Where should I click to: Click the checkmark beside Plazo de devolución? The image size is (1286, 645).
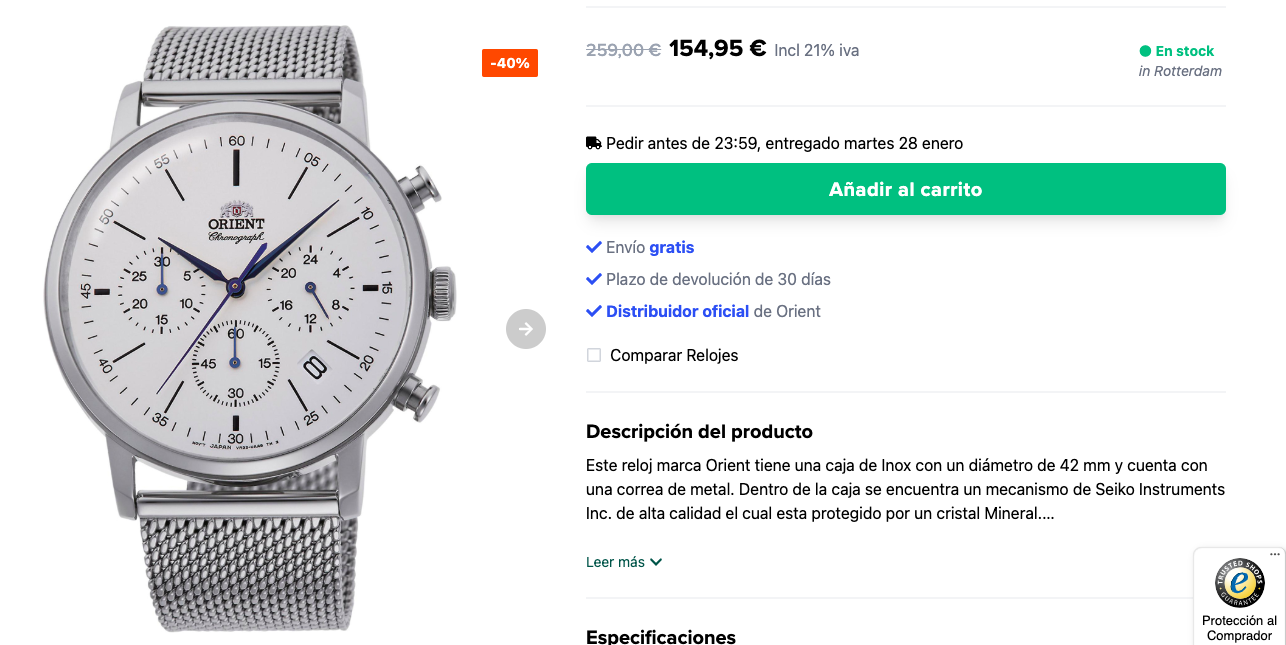tap(594, 279)
